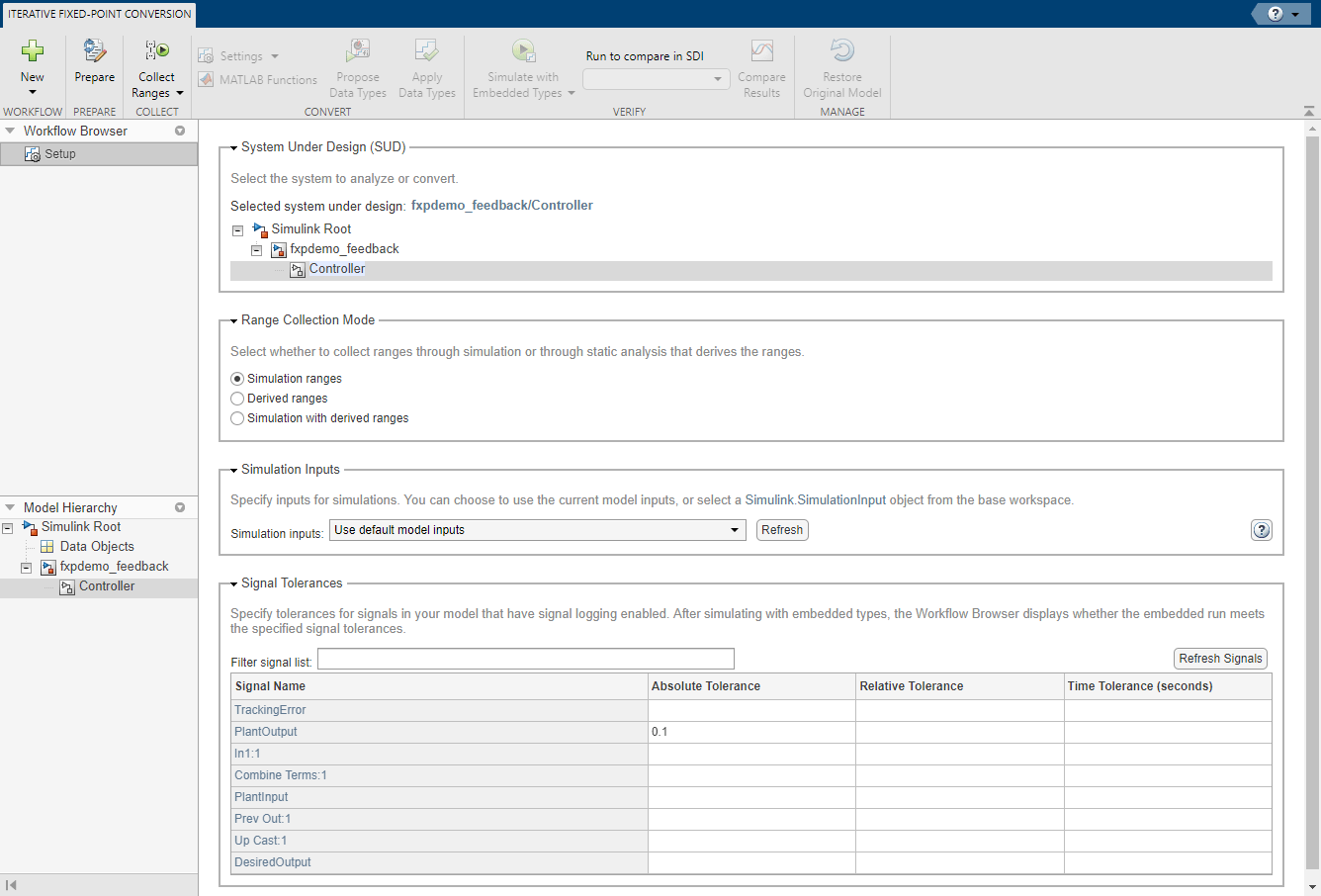Open the Collect Ranges dropdown arrow
This screenshot has width=1321, height=896.
(180, 93)
